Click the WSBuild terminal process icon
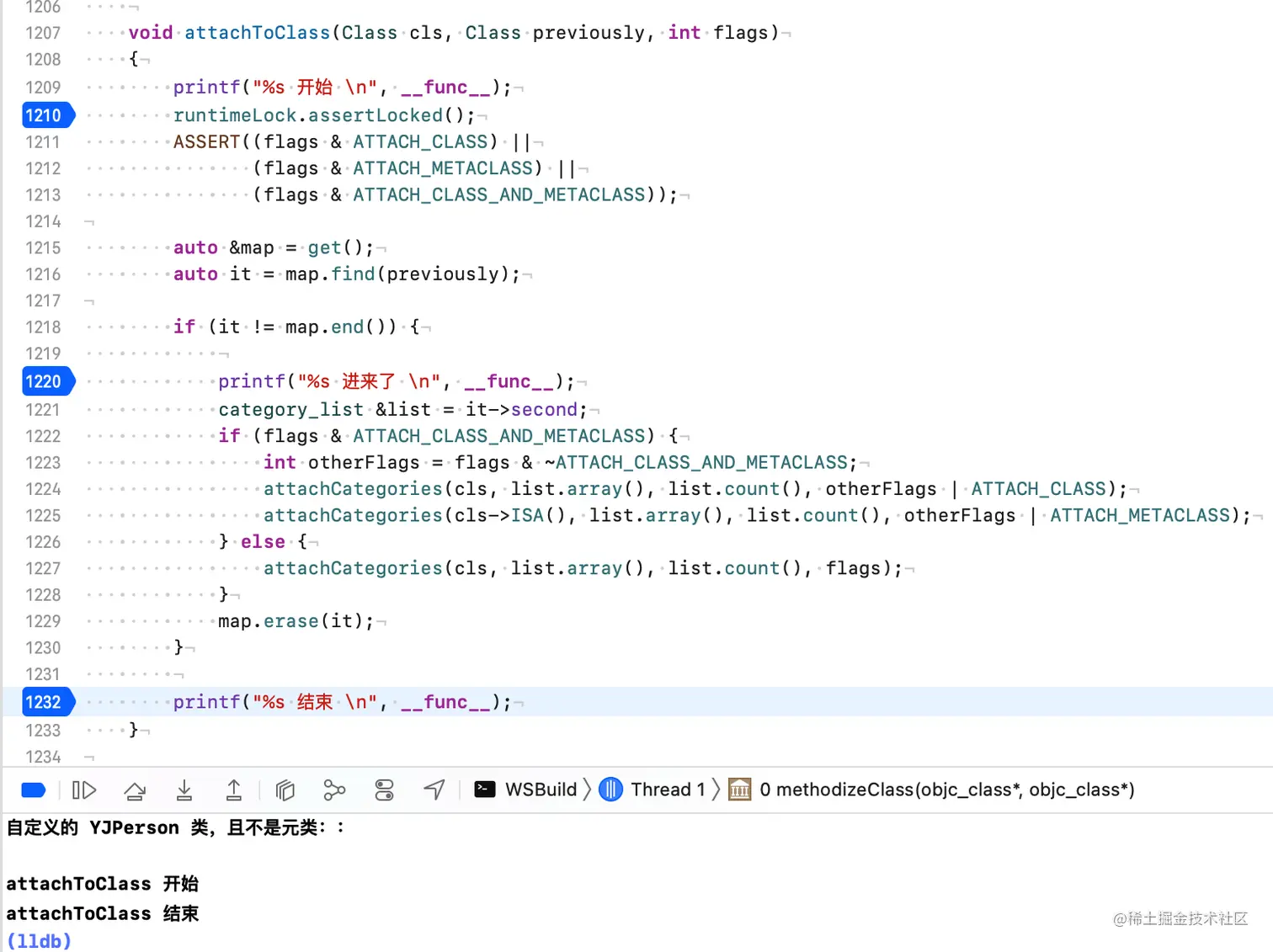 485,790
